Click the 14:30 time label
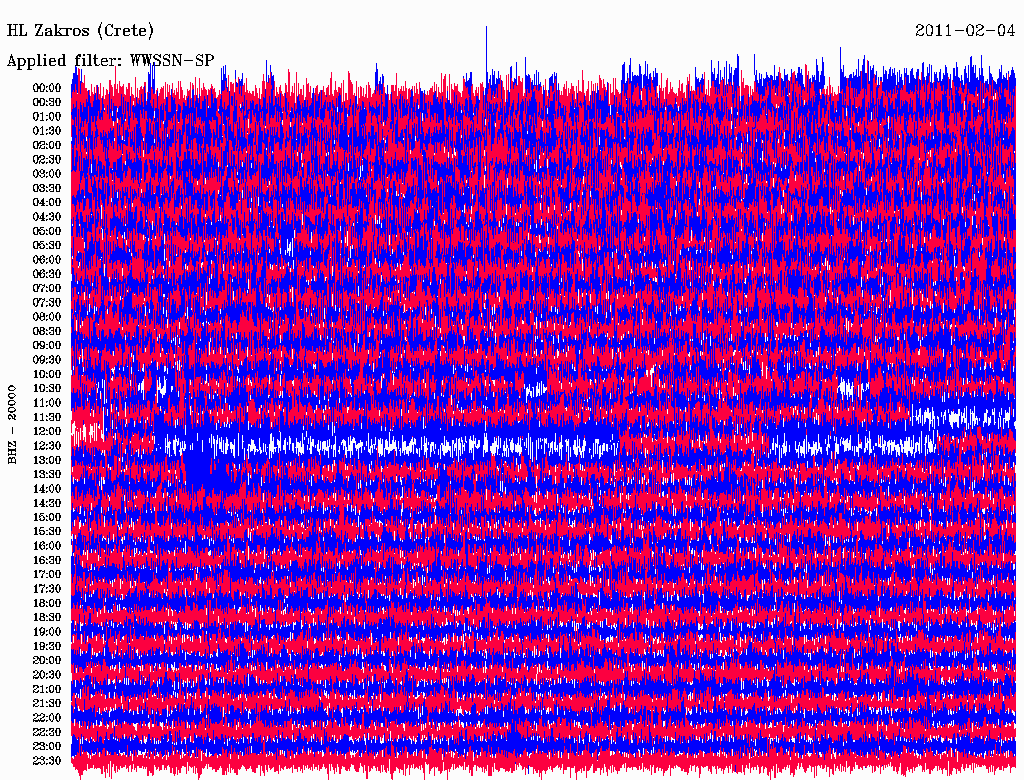Screen dimensions: 1024x780 [x=47, y=504]
